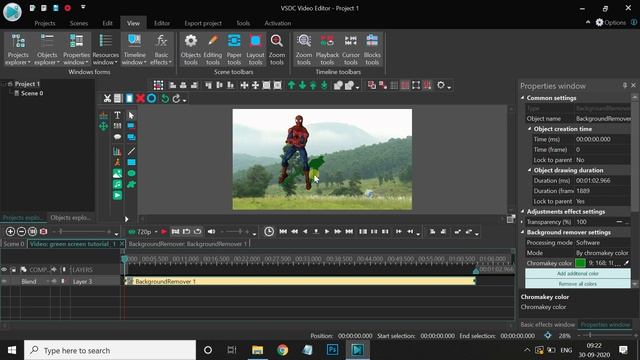Open the Projects ribbon tab

coord(44,23)
